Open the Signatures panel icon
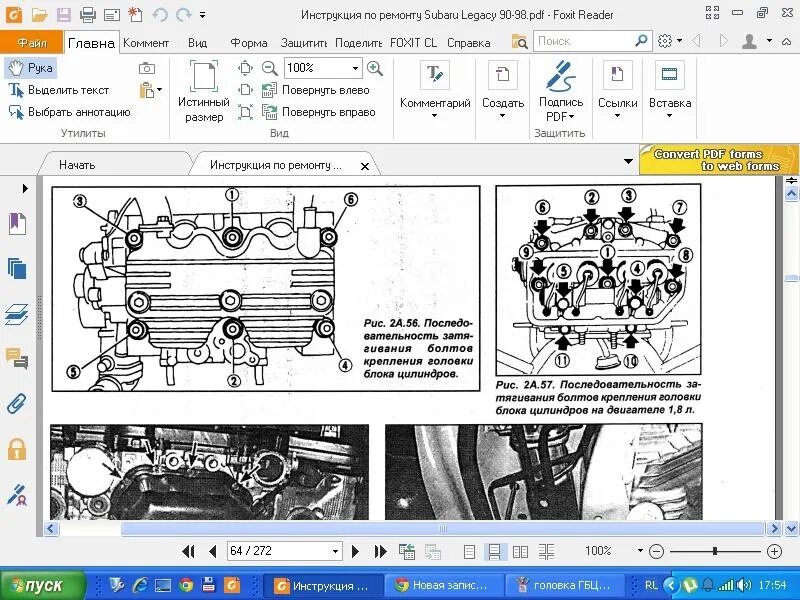This screenshot has height=600, width=800. 17,495
